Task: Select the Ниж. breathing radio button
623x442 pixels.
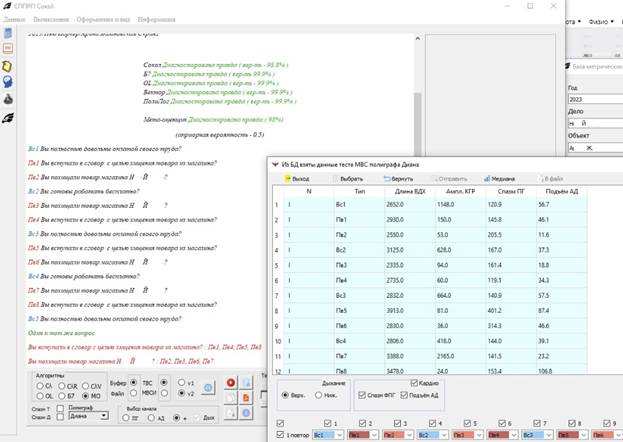Action: pos(316,395)
